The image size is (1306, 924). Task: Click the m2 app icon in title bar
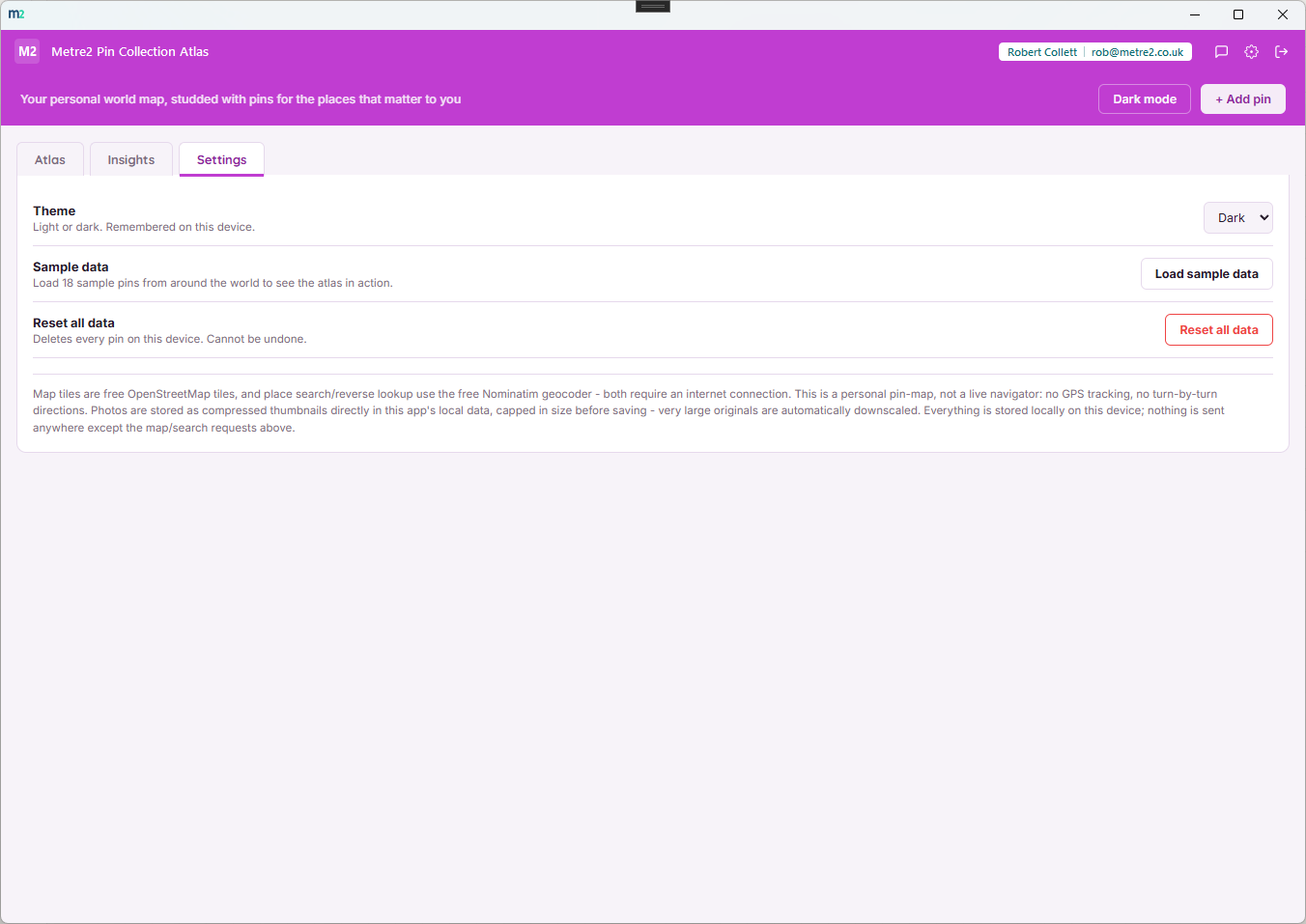[x=16, y=14]
